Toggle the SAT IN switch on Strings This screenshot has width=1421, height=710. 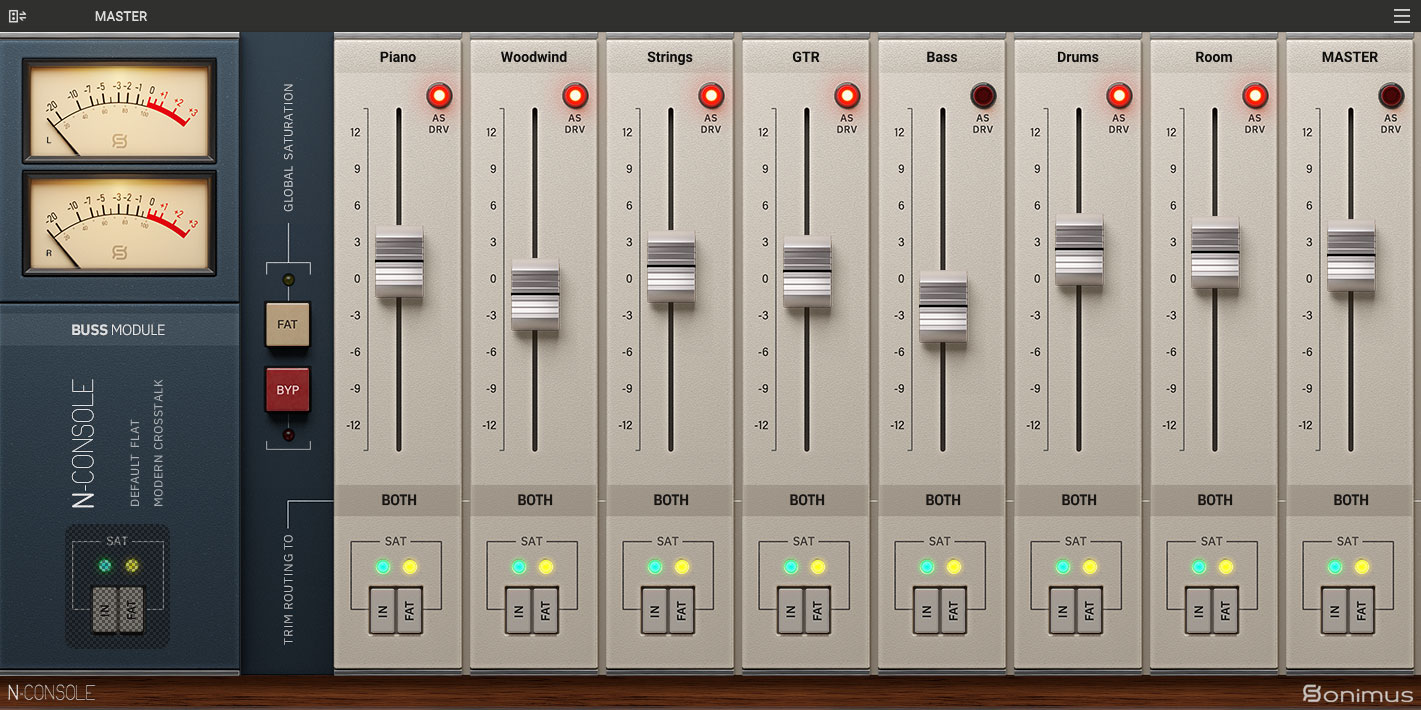click(x=656, y=610)
